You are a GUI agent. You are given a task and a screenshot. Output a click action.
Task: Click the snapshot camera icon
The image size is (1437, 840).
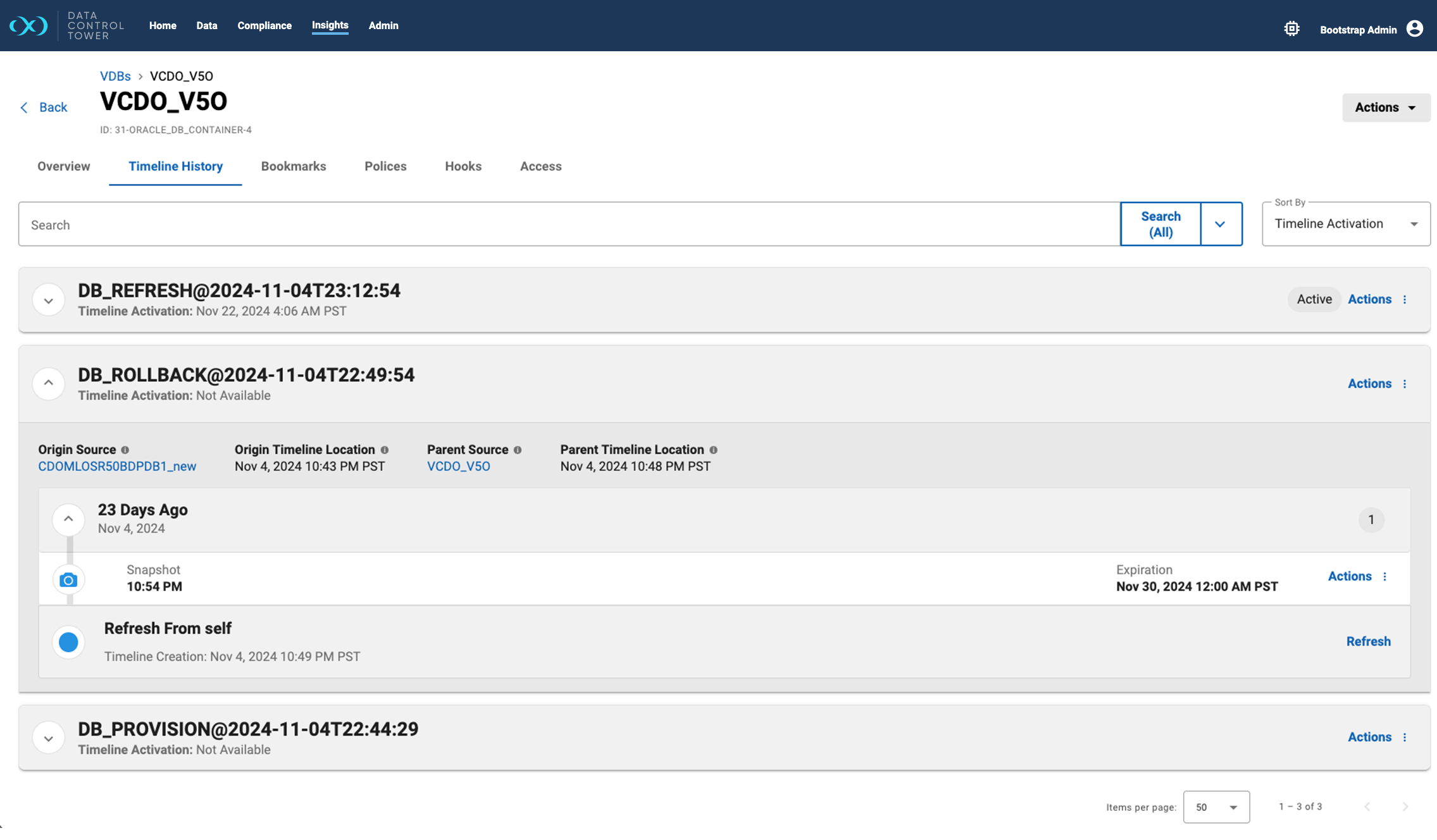(x=68, y=579)
